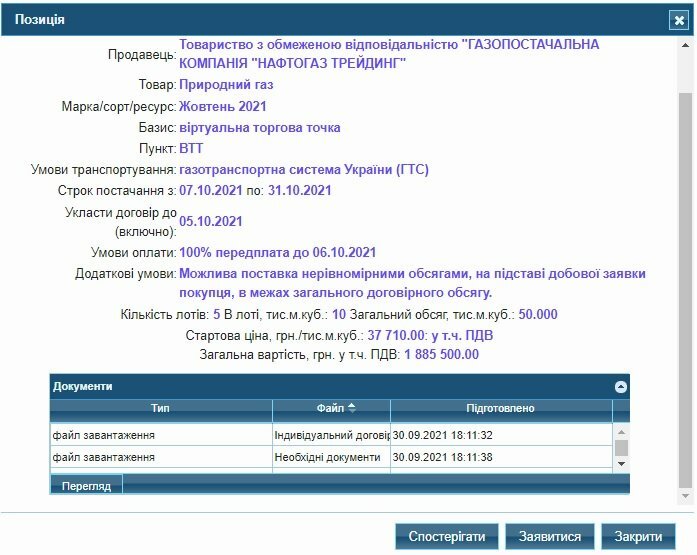Click starting price 37 710.00
Viewport: 697px width, 555px height.
click(x=396, y=335)
